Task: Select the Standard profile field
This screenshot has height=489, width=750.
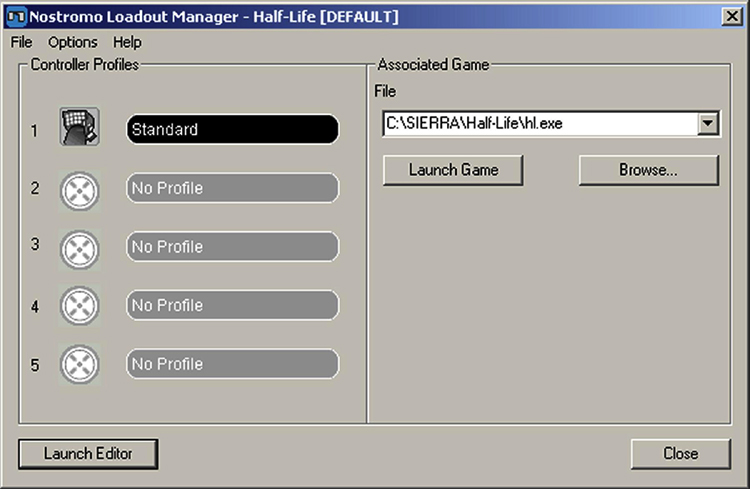Action: click(232, 130)
